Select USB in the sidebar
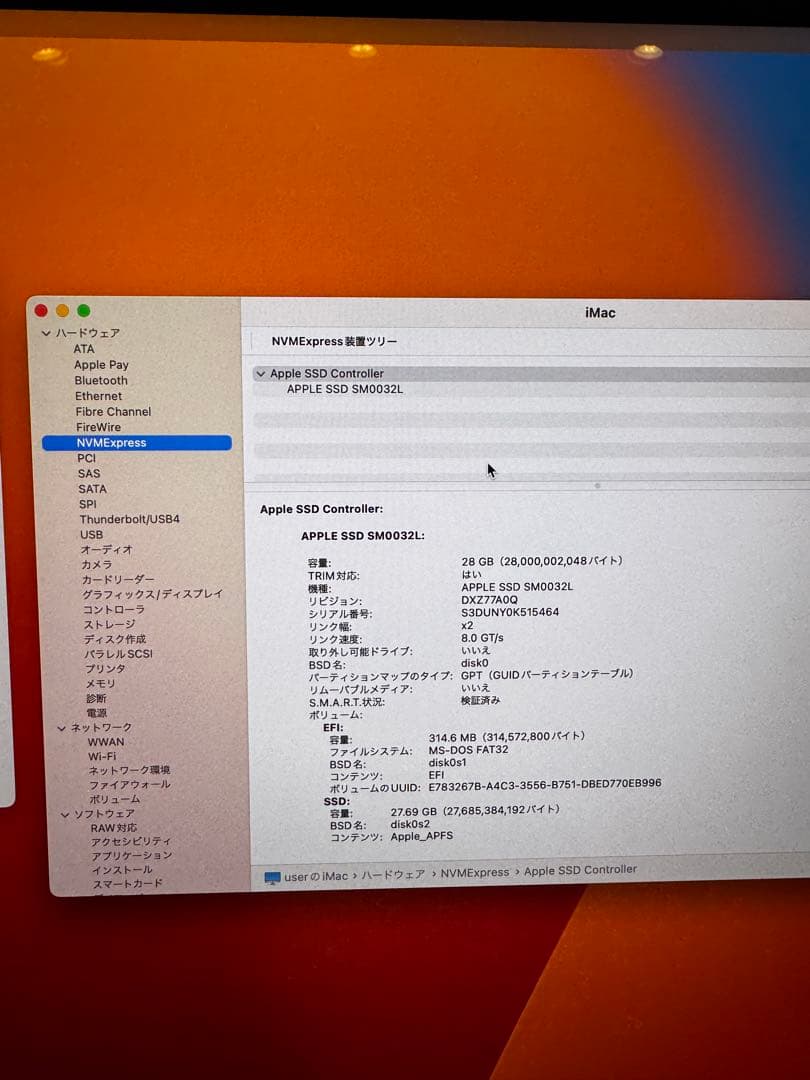810x1080 pixels. (x=92, y=534)
